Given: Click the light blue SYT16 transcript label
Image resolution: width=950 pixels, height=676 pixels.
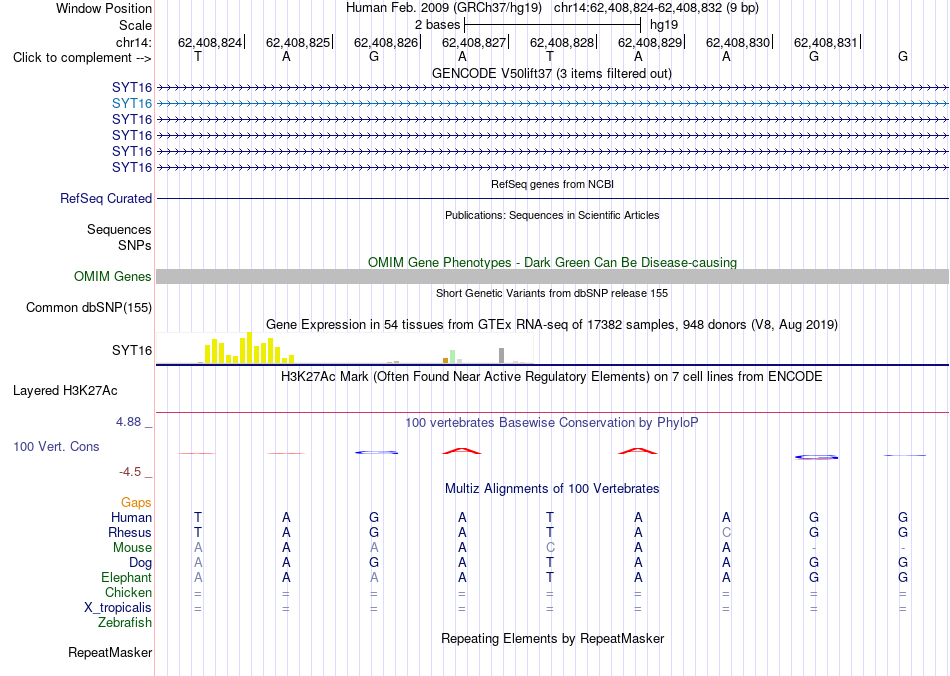Looking at the screenshot, I should 131,104.
